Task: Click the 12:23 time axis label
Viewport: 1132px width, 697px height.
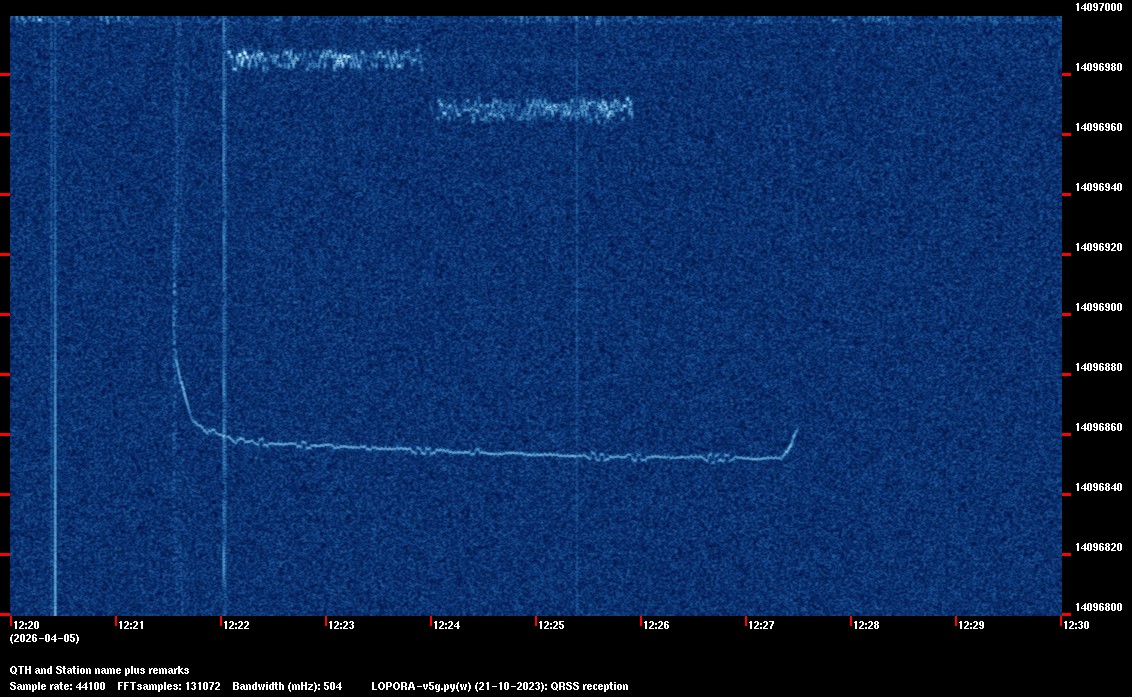Action: tap(341, 625)
